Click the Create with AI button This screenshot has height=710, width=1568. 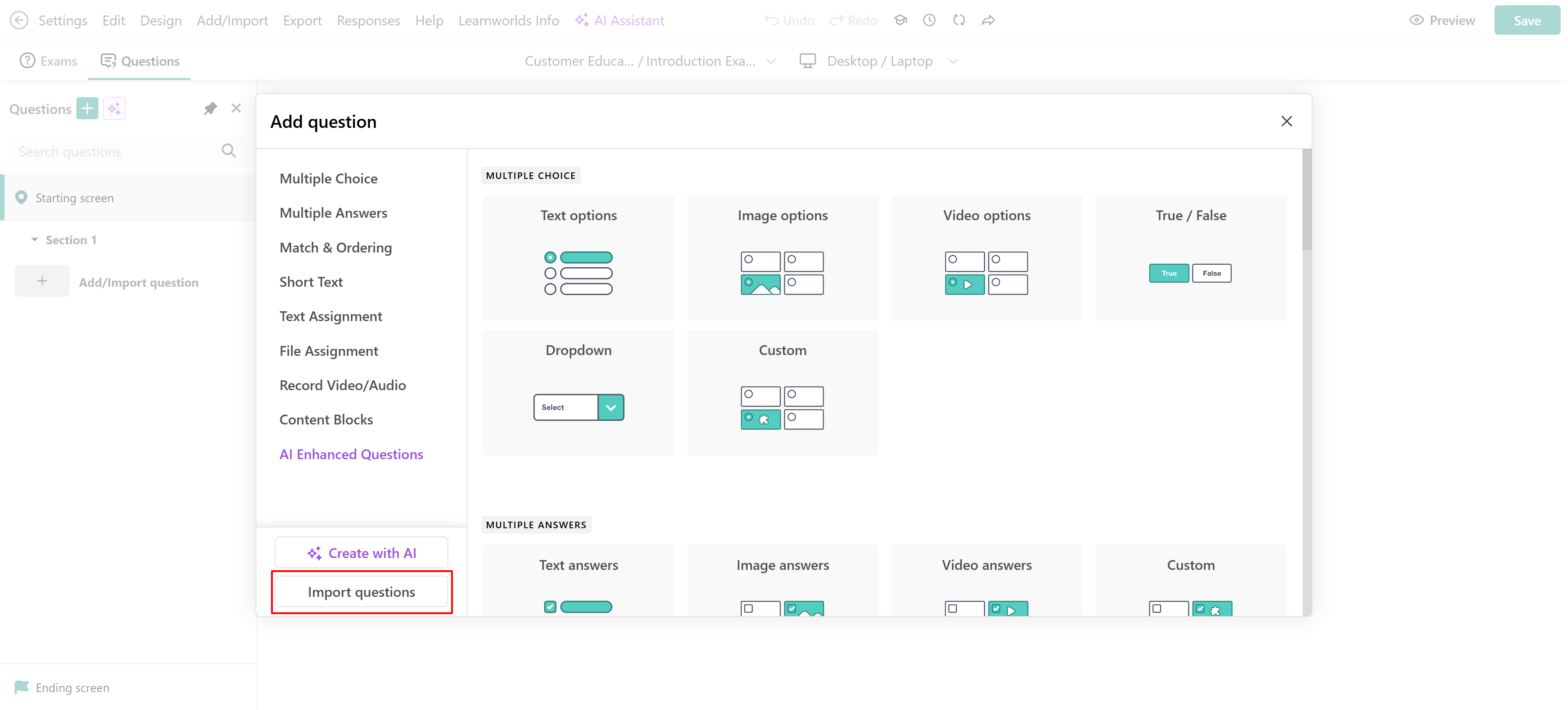361,553
